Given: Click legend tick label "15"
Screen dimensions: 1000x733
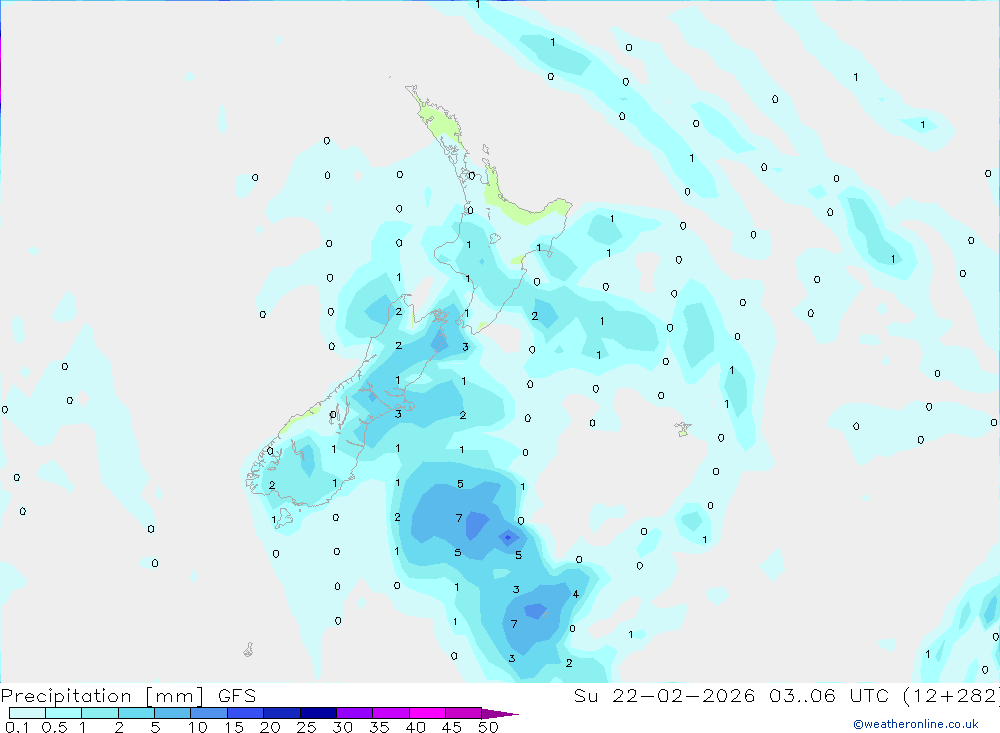Looking at the screenshot, I should [234, 727].
